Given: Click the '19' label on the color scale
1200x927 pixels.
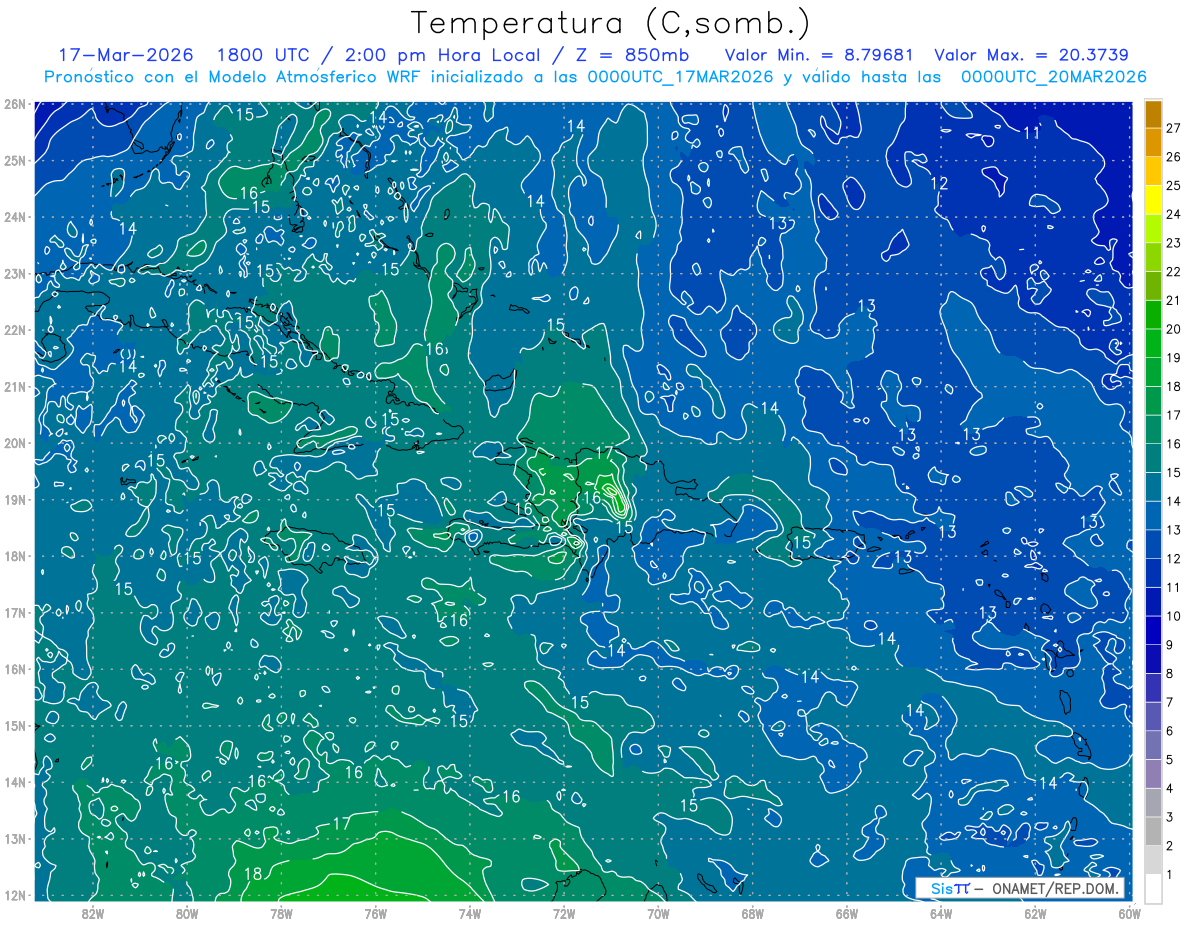Looking at the screenshot, I should 1173,358.
